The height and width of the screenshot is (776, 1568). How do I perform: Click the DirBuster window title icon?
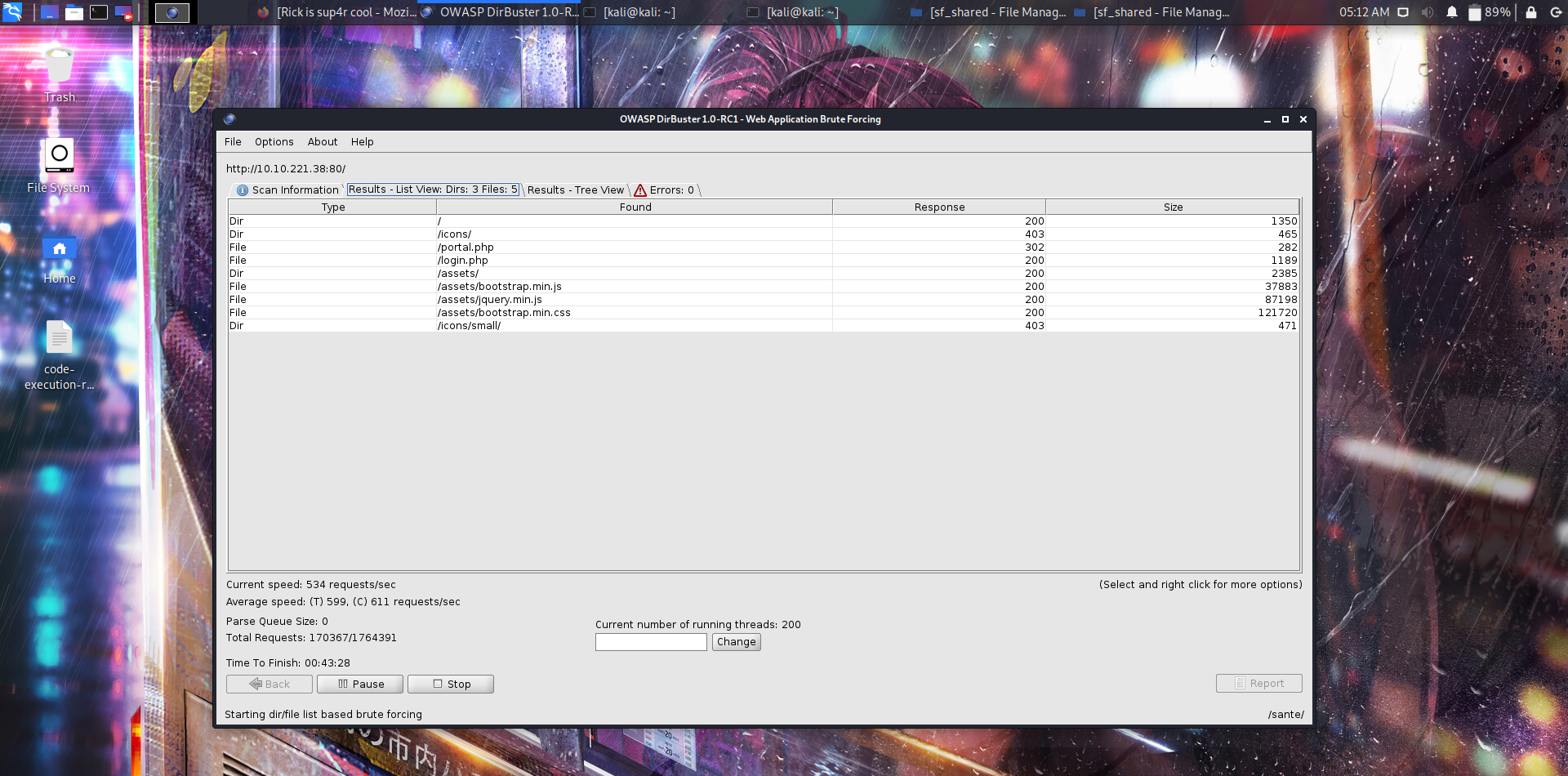point(229,119)
